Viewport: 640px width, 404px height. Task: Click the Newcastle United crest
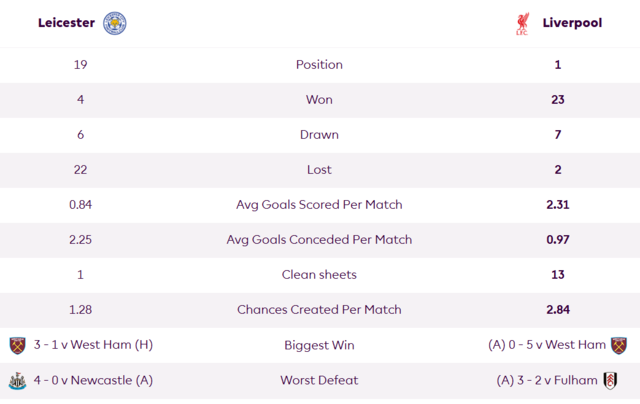pyautogui.click(x=18, y=381)
